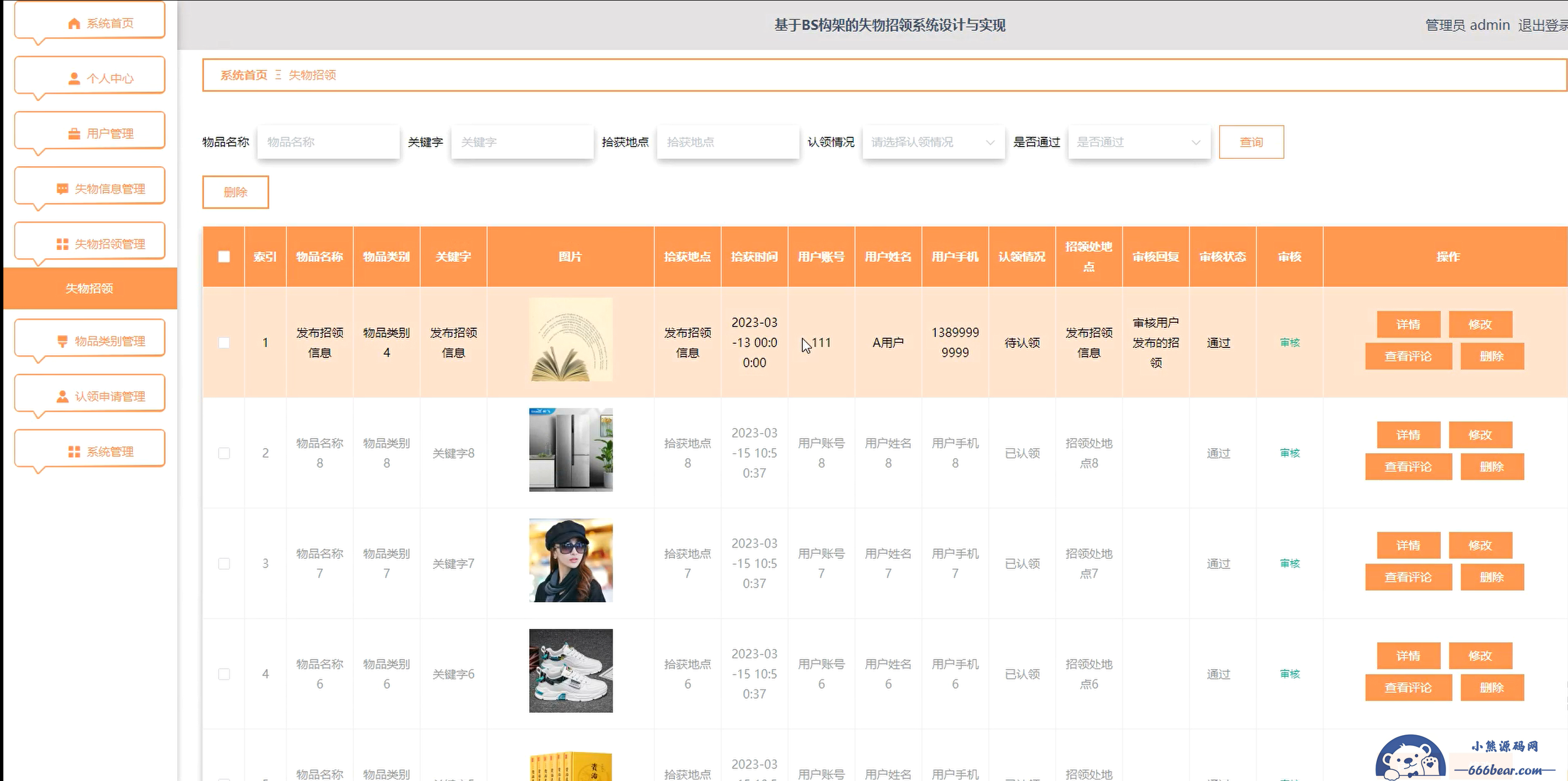Expand 认领申请管理 sidebar menu

[89, 393]
